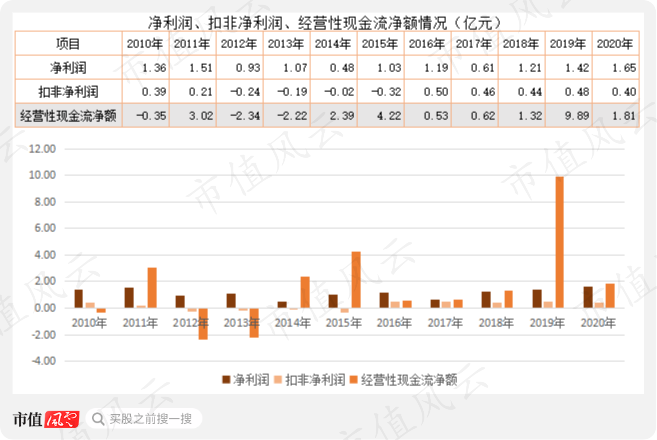Click the cash flow value 9.89
The image size is (657, 440).
click(x=577, y=116)
